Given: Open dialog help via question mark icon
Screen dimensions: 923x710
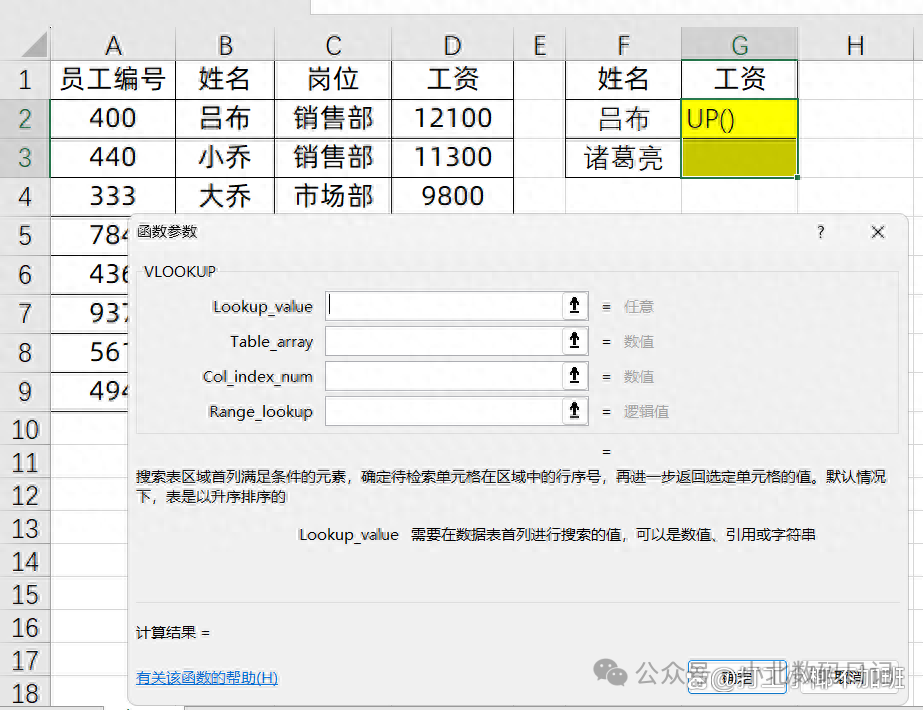Looking at the screenshot, I should (x=820, y=232).
